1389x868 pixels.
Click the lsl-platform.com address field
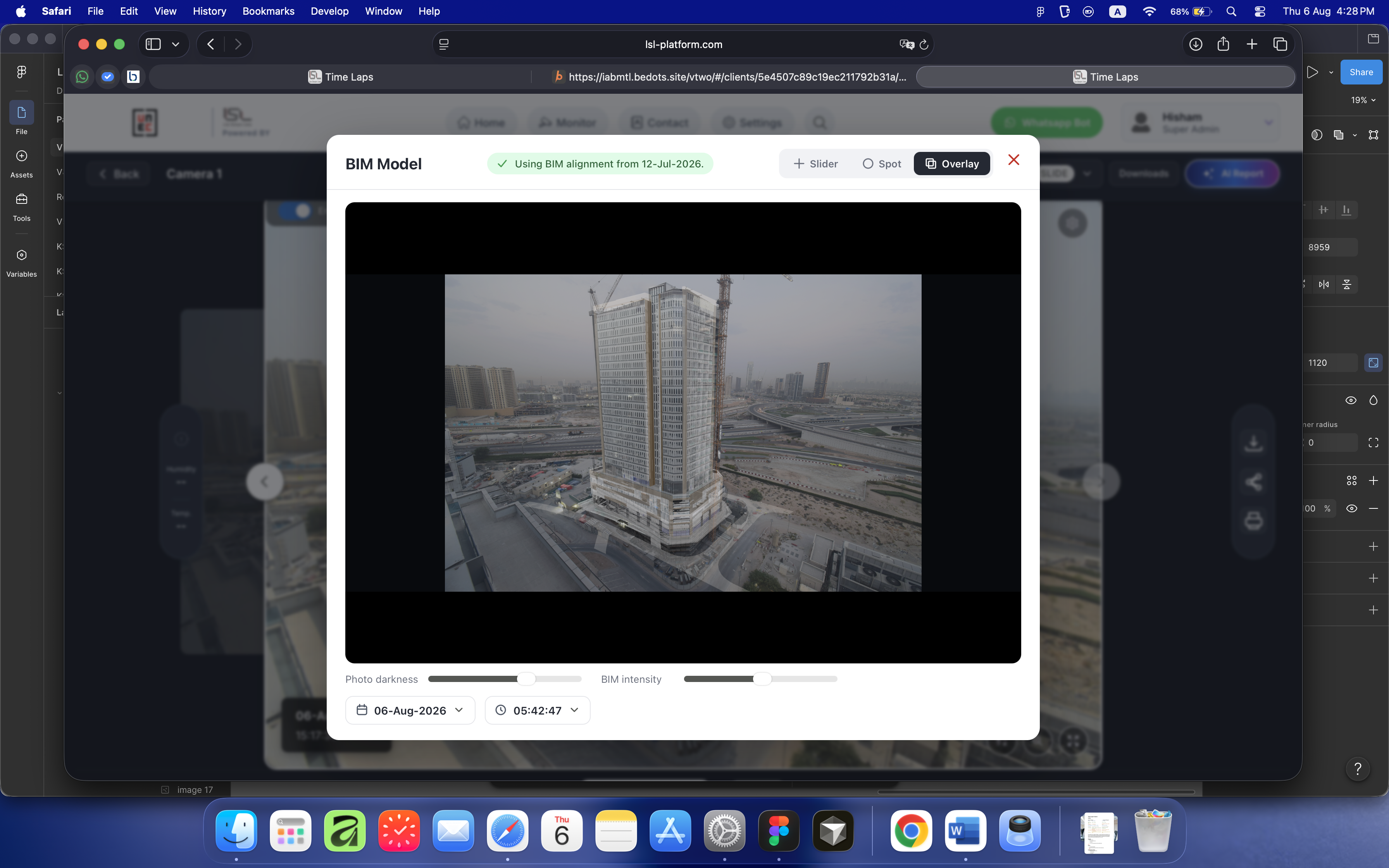tap(683, 44)
